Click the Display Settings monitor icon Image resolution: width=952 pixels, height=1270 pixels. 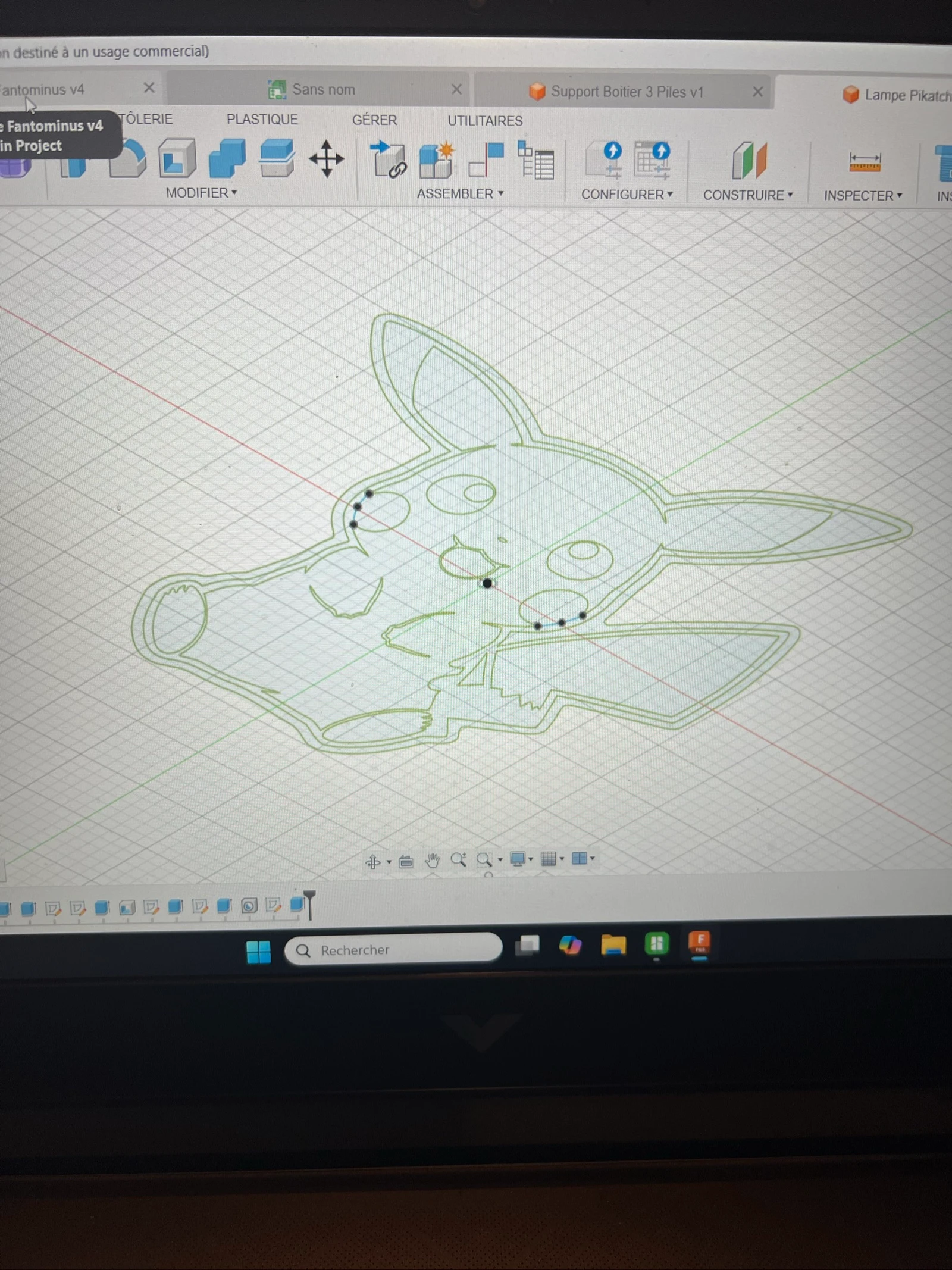(x=518, y=859)
